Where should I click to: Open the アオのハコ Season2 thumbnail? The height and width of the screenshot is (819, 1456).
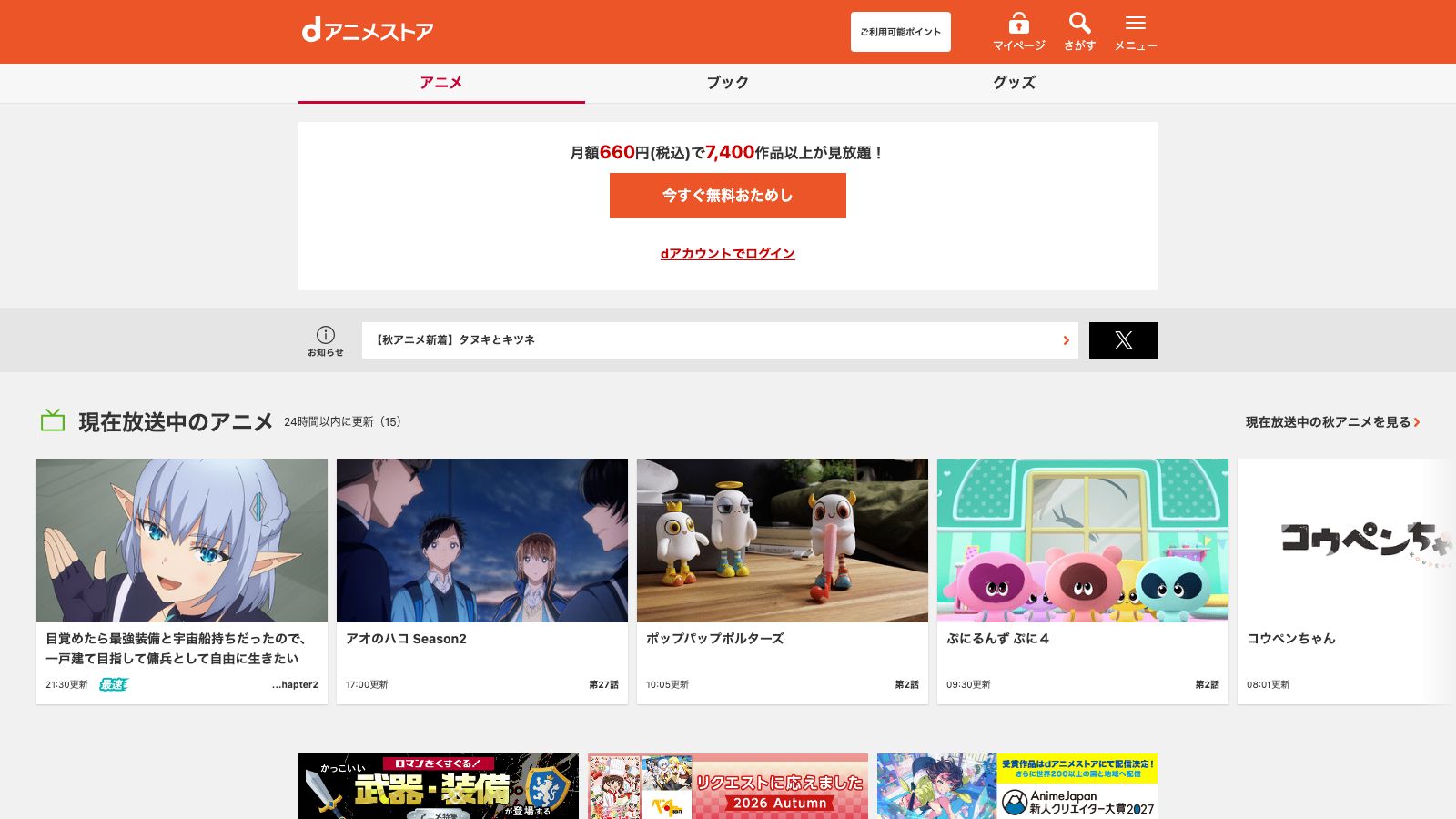tap(482, 541)
